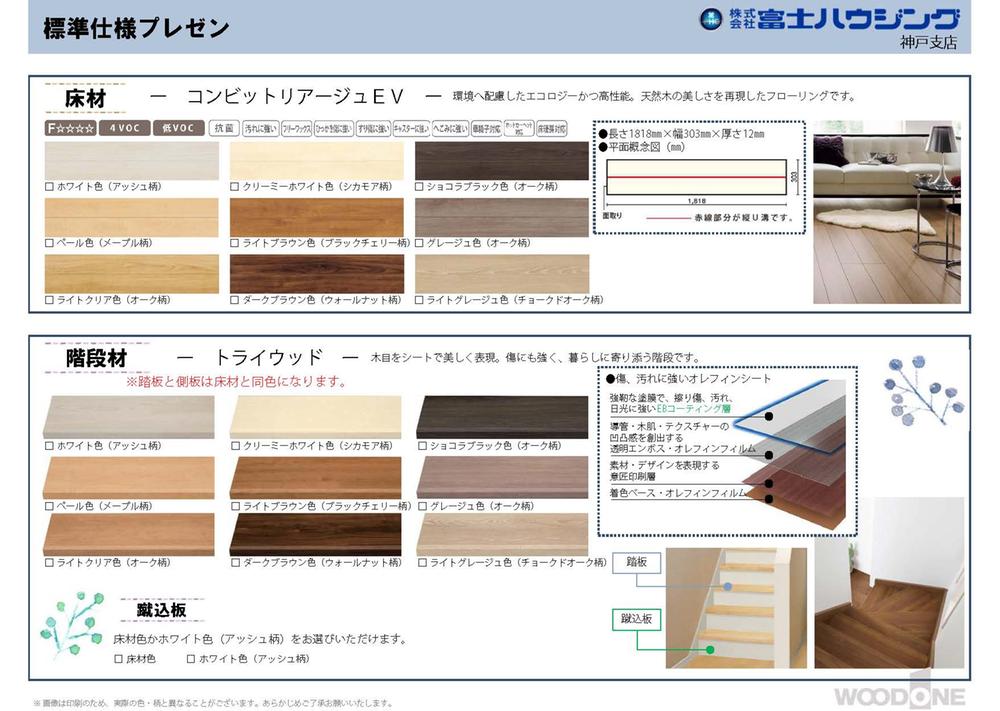Image resolution: width=1000 pixels, height=711 pixels.
Task: Click the ホットカーペット対応 feature badge
Action: click(x=519, y=128)
